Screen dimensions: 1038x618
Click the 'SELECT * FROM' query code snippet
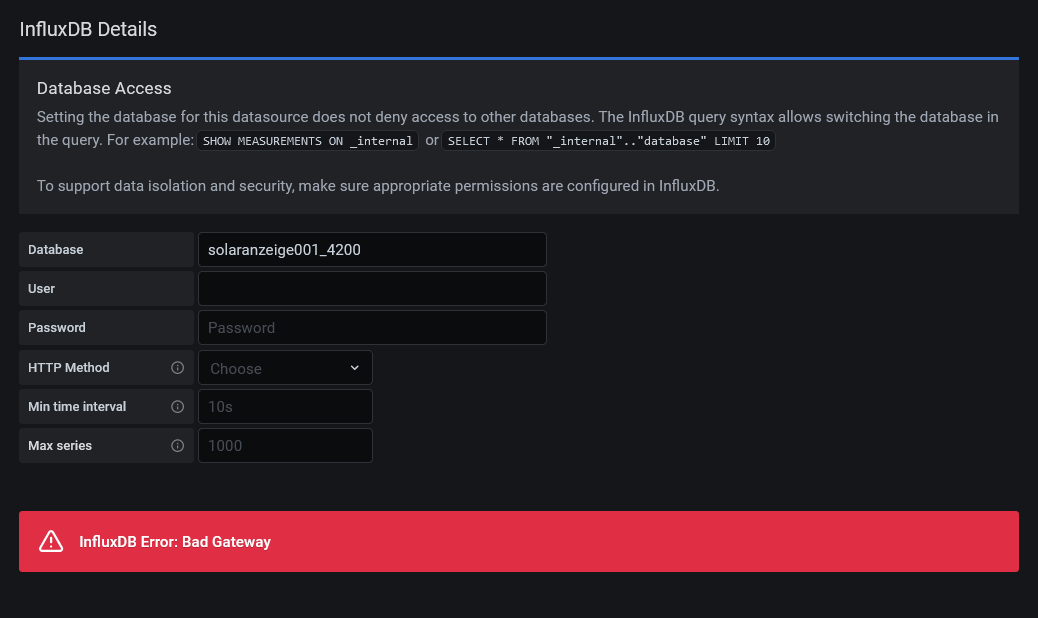click(x=608, y=141)
